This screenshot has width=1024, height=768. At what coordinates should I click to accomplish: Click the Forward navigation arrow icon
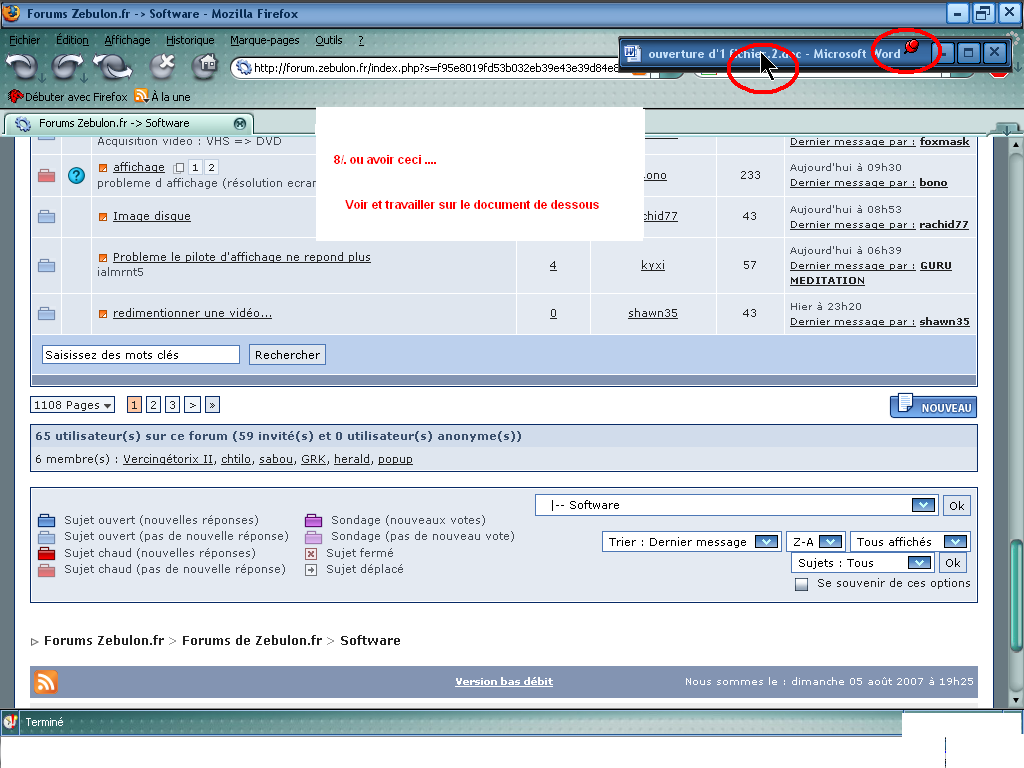[x=68, y=67]
